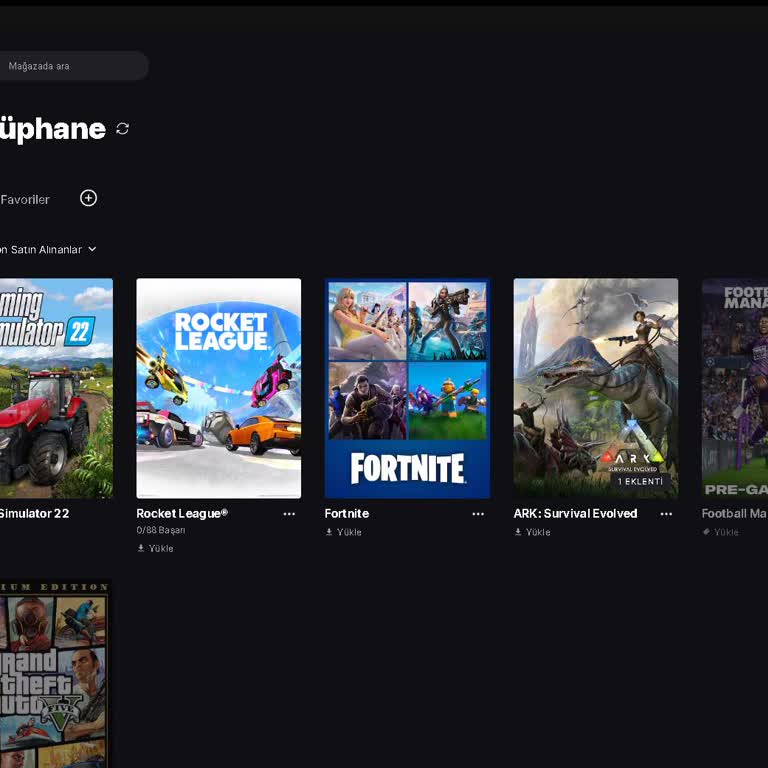
Task: Click the icon beside Yükle under Football Manager
Action: click(706, 532)
